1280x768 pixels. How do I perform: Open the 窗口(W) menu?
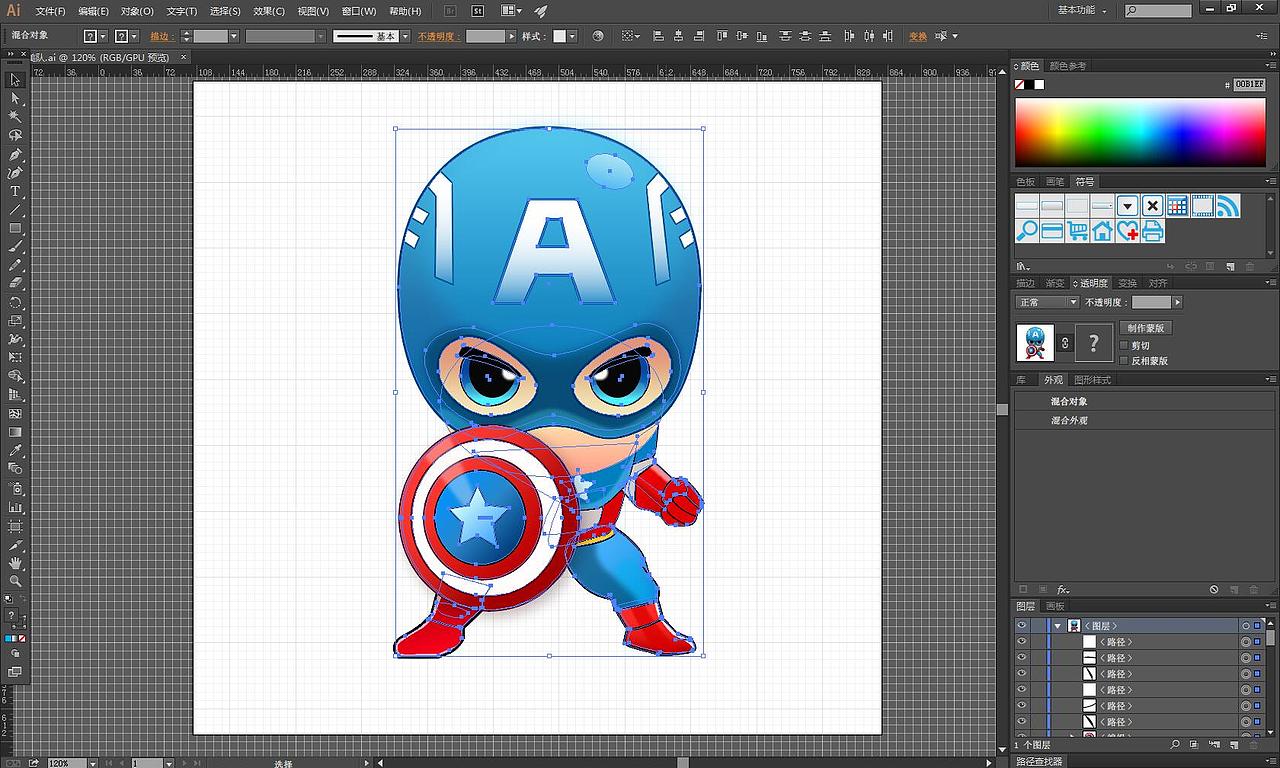pos(359,11)
